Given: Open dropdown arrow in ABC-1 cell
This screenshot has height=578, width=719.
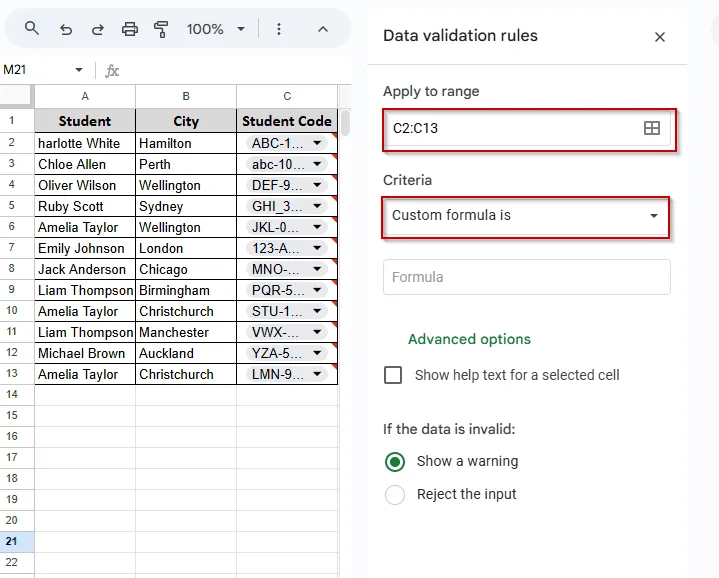Looking at the screenshot, I should (317, 143).
